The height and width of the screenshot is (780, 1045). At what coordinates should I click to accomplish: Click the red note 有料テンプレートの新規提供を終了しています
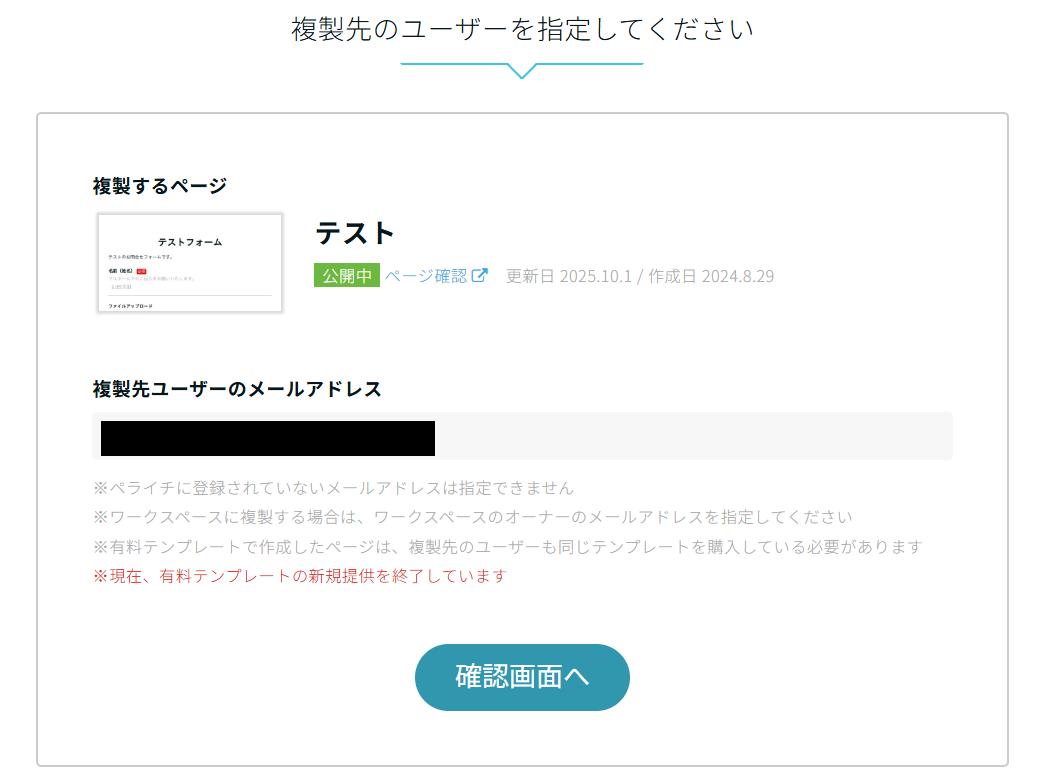coord(300,576)
